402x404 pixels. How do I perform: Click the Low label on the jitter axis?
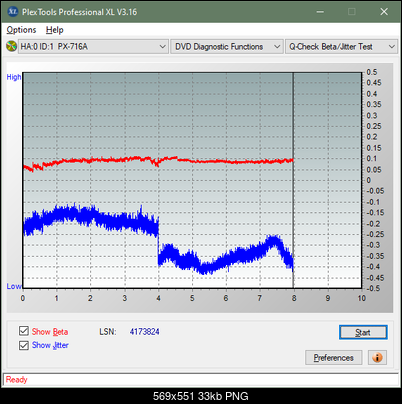pyautogui.click(x=14, y=286)
